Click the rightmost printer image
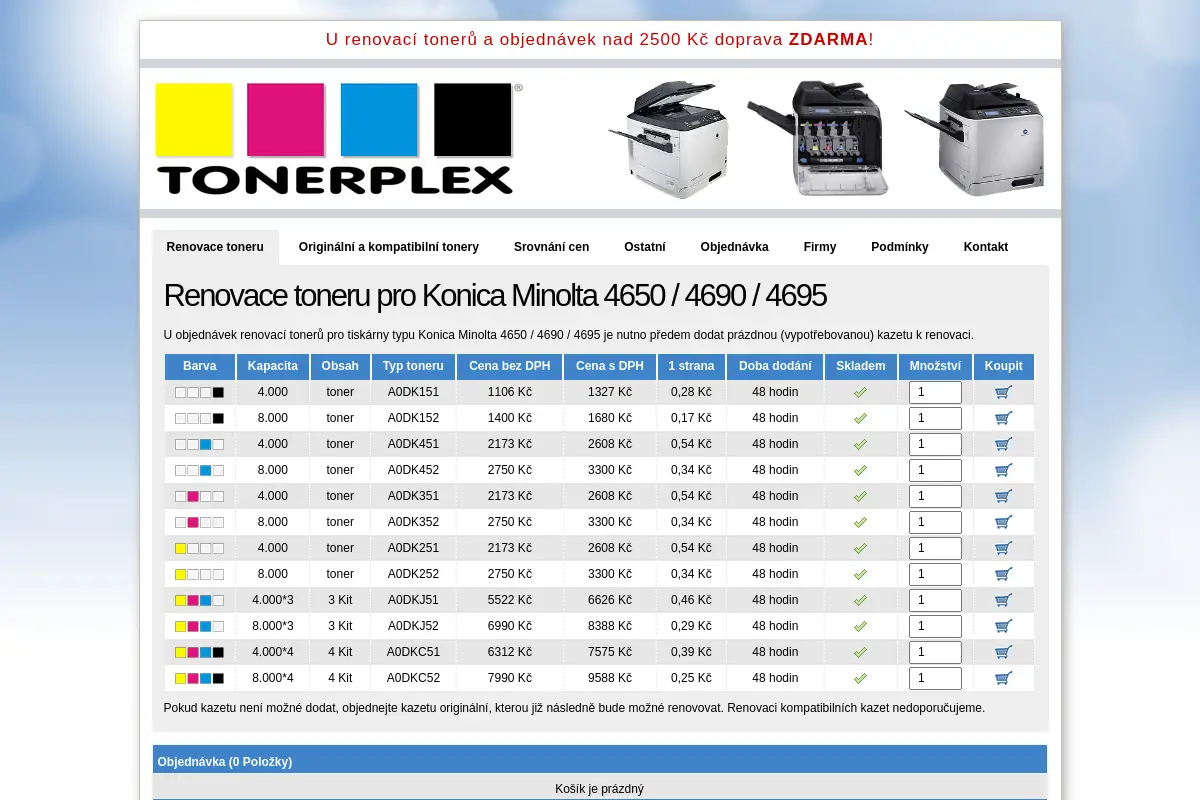 (975, 139)
